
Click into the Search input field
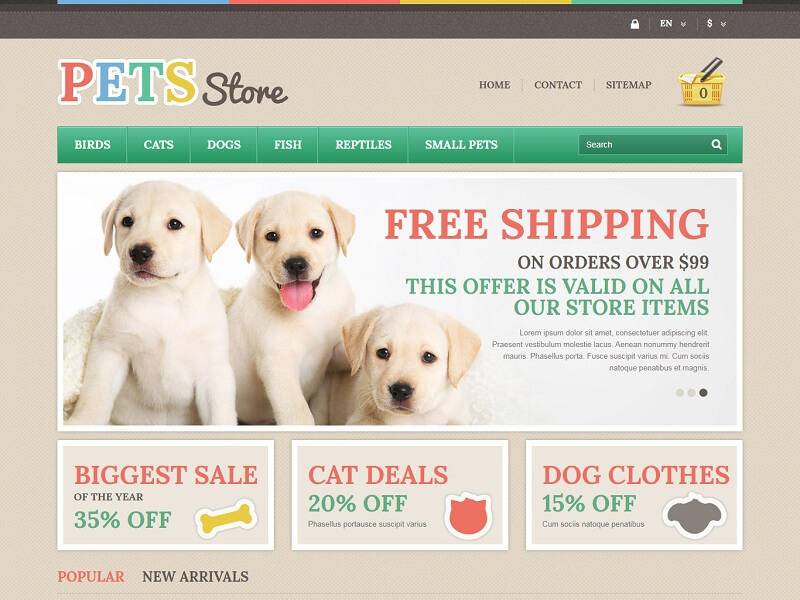click(x=645, y=144)
